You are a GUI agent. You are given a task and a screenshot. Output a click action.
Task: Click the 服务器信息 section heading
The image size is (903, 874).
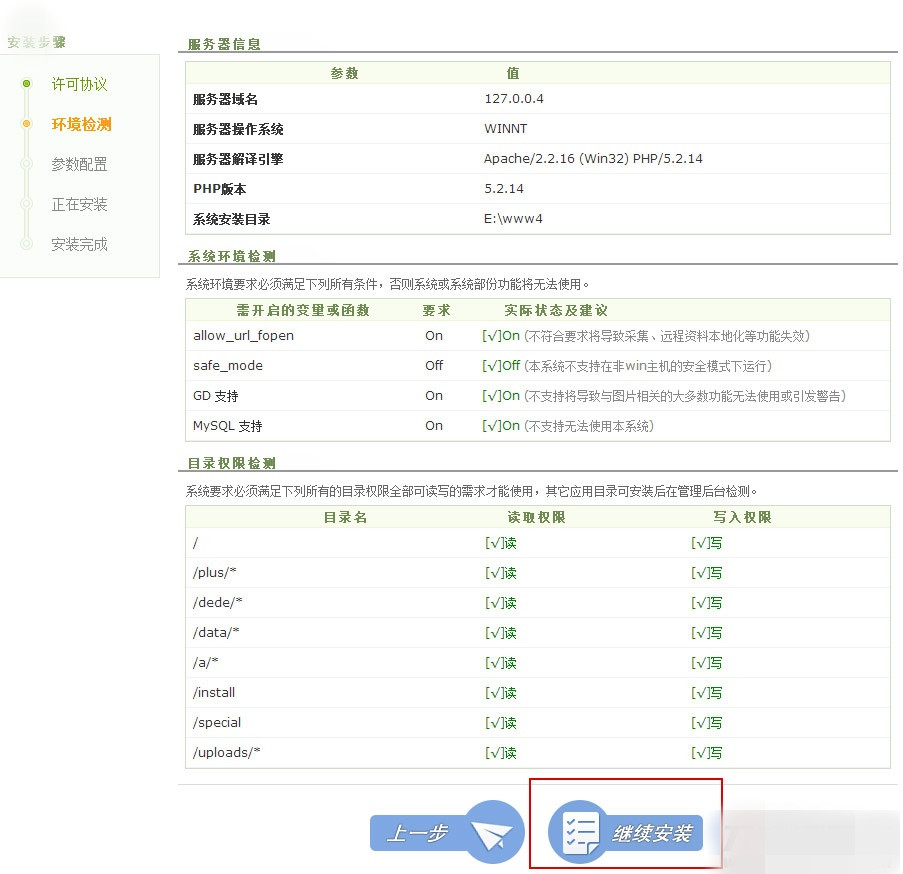pyautogui.click(x=224, y=44)
